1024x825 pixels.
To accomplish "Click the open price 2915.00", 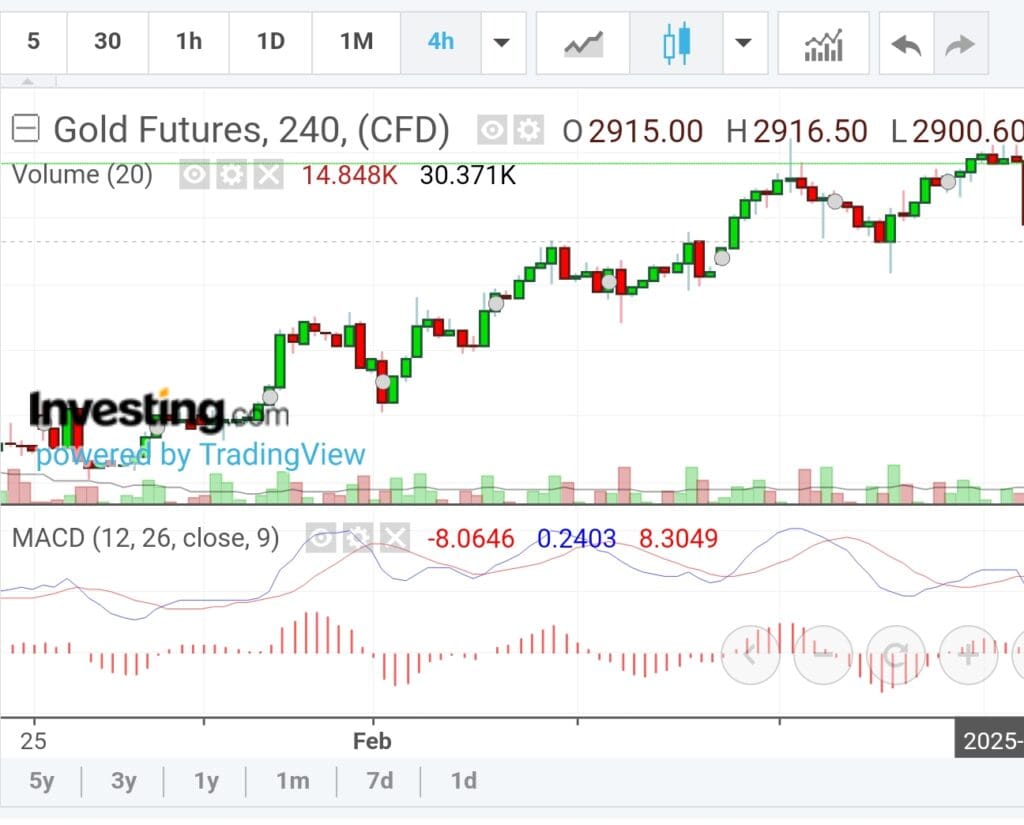I will coord(645,131).
